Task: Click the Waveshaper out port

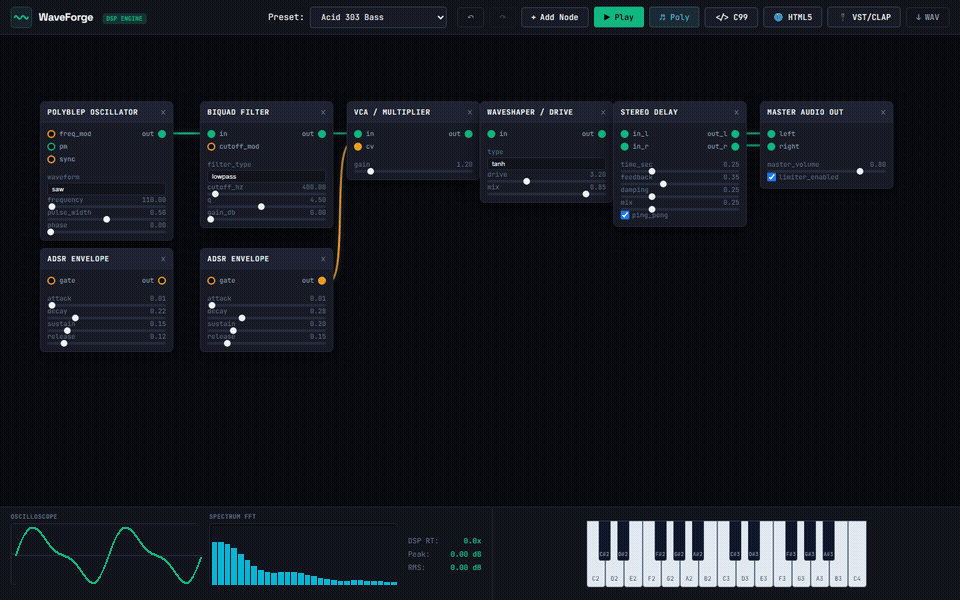Action: [602, 134]
